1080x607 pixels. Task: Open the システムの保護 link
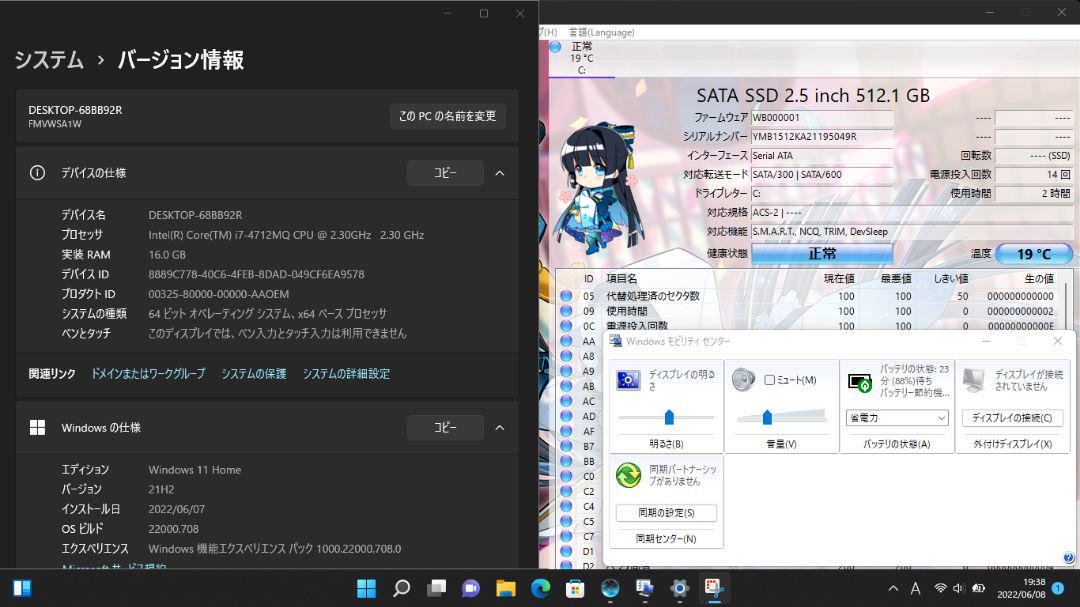click(x=253, y=373)
